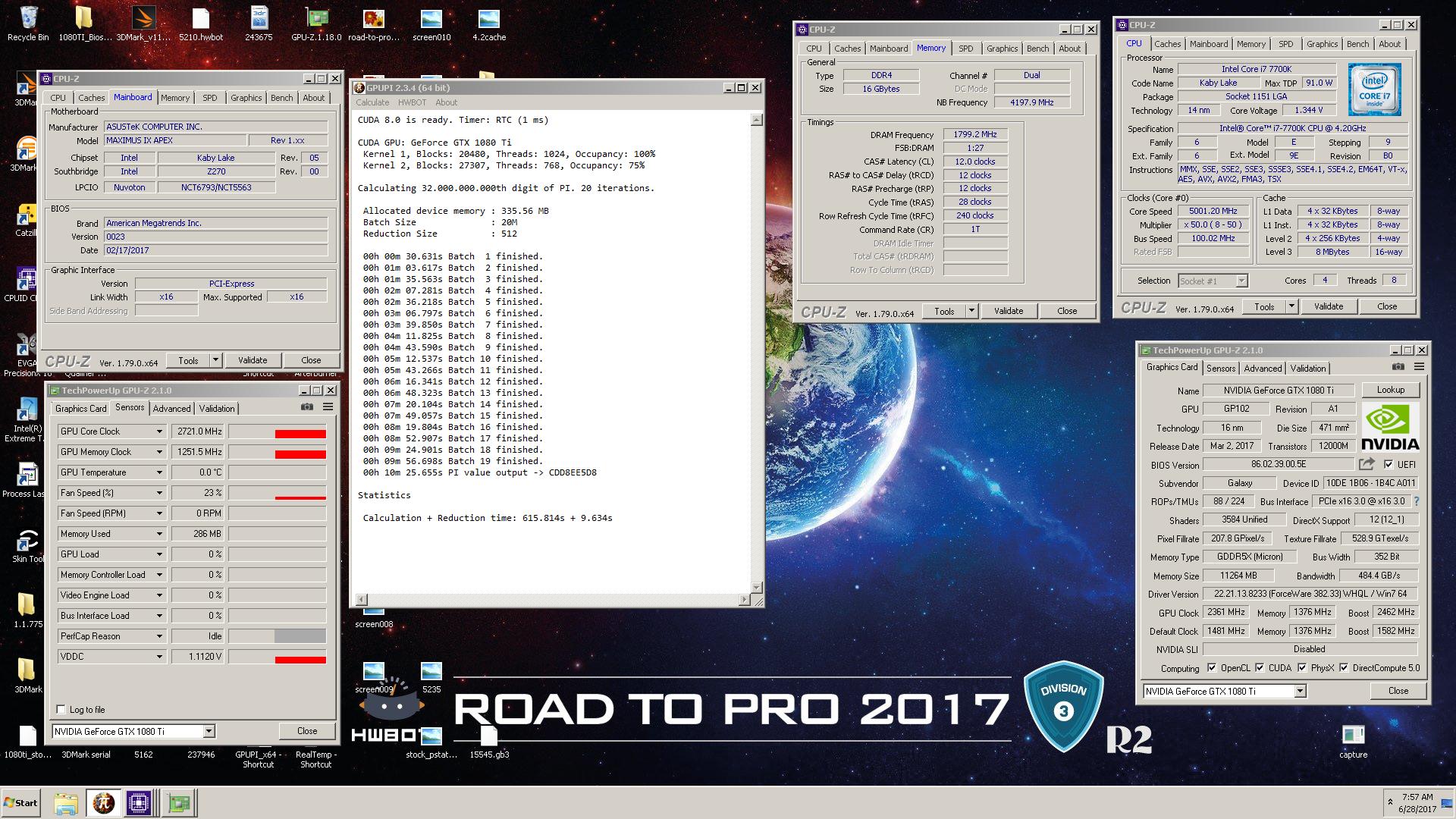Expand the VDDC sensor dropdown
This screenshot has height=819, width=1456.
point(159,657)
